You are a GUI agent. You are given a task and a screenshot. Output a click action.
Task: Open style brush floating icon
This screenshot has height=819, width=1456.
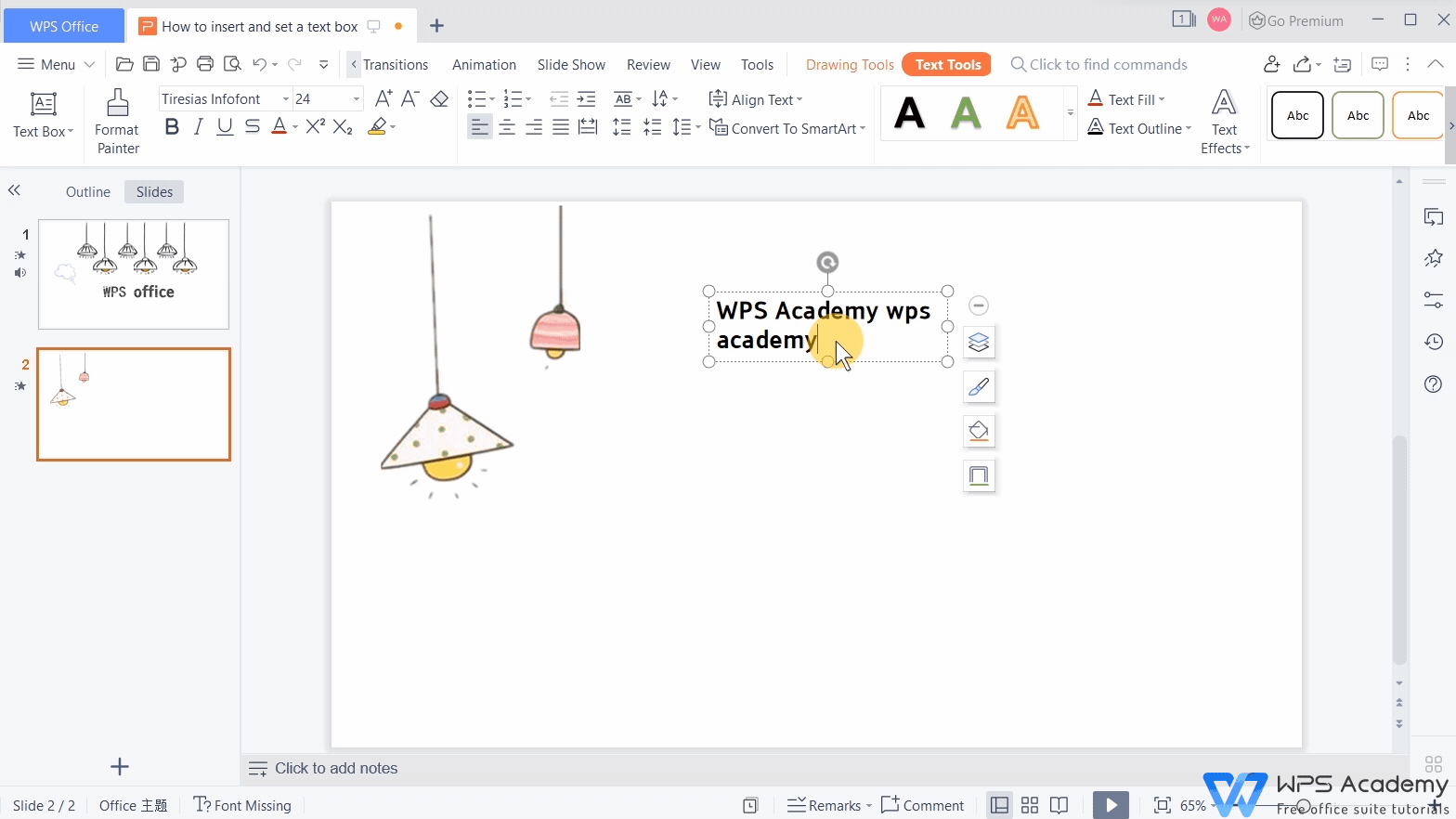pos(979,387)
